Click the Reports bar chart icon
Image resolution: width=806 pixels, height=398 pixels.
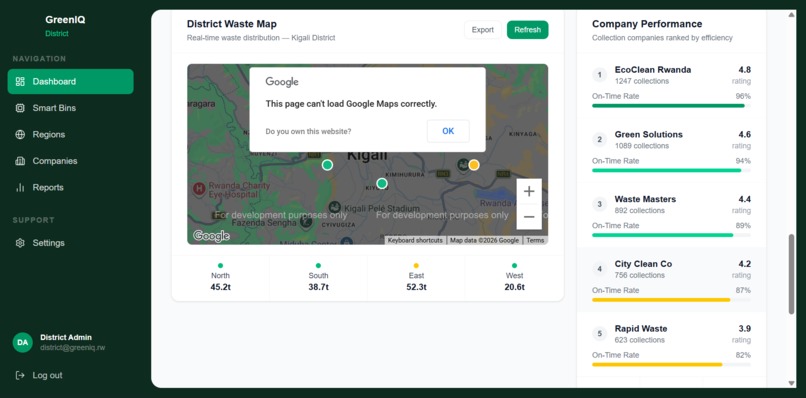(20, 187)
